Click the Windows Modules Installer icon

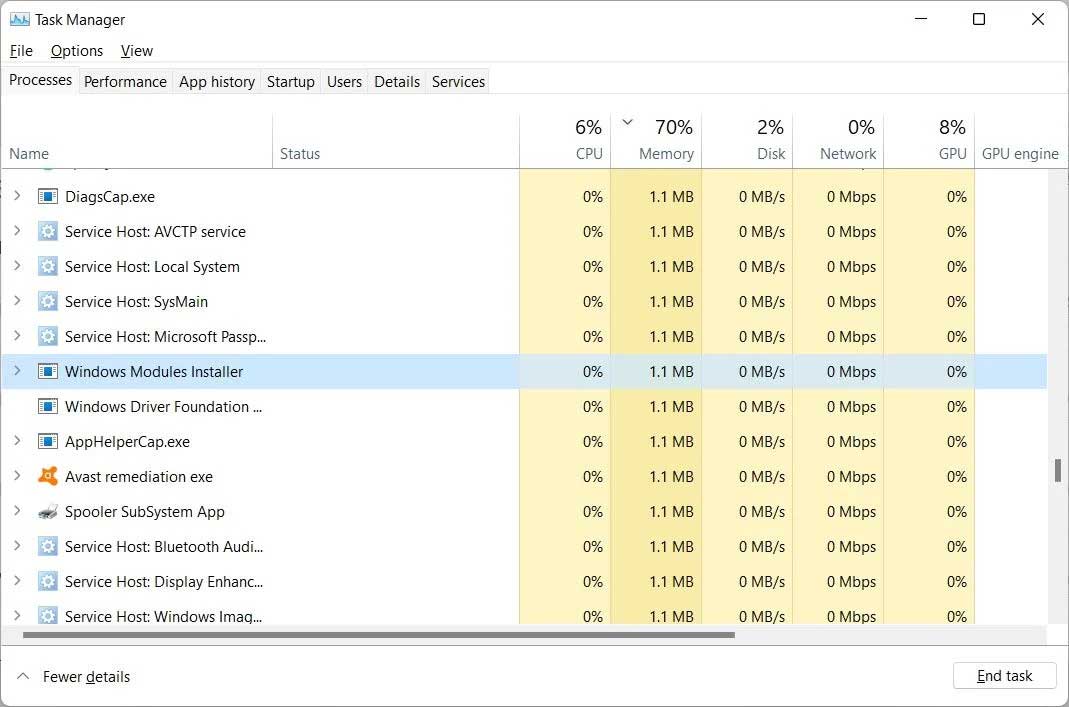(x=47, y=371)
